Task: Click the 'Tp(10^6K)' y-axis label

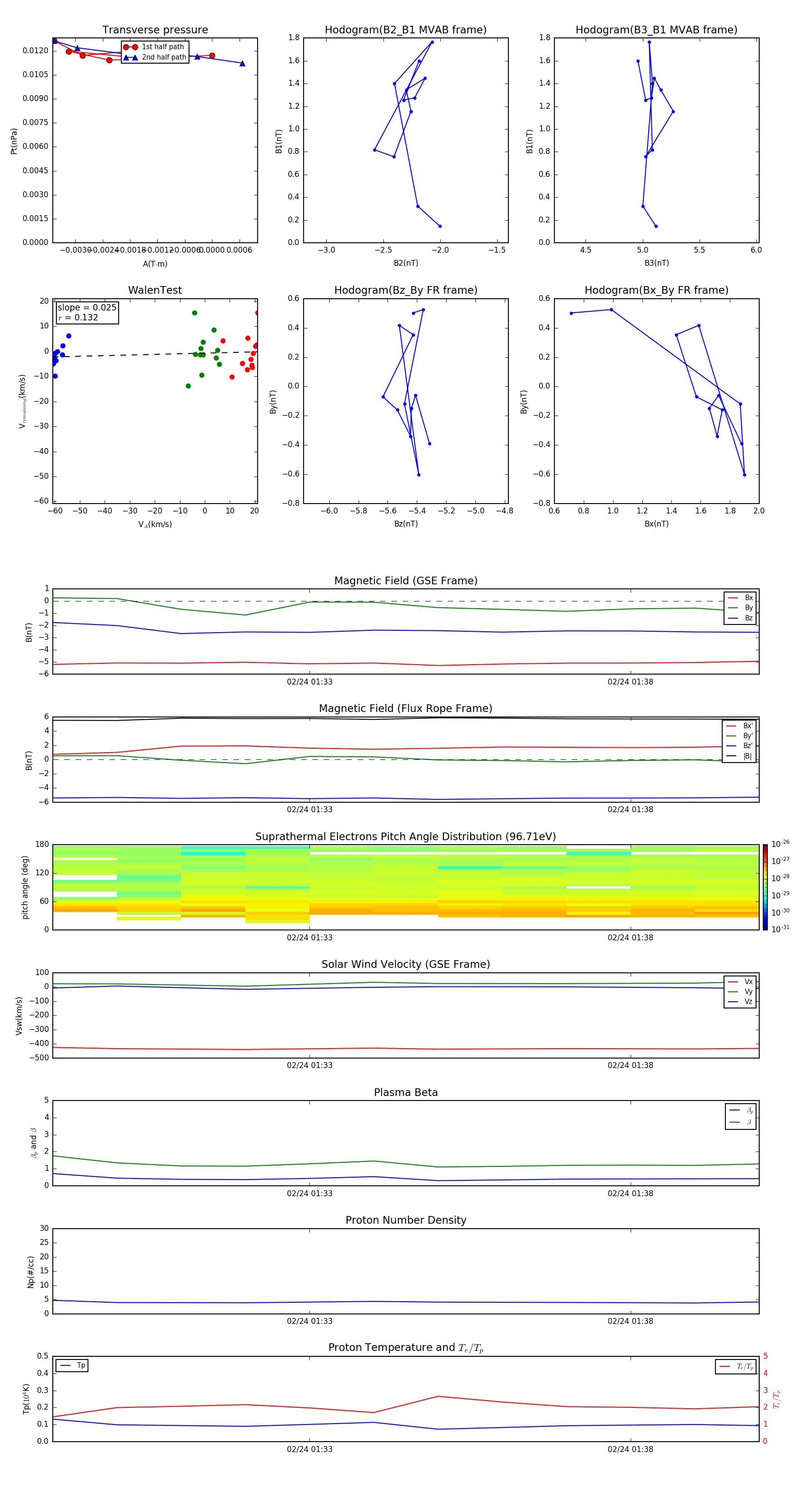Action: tap(26, 1399)
